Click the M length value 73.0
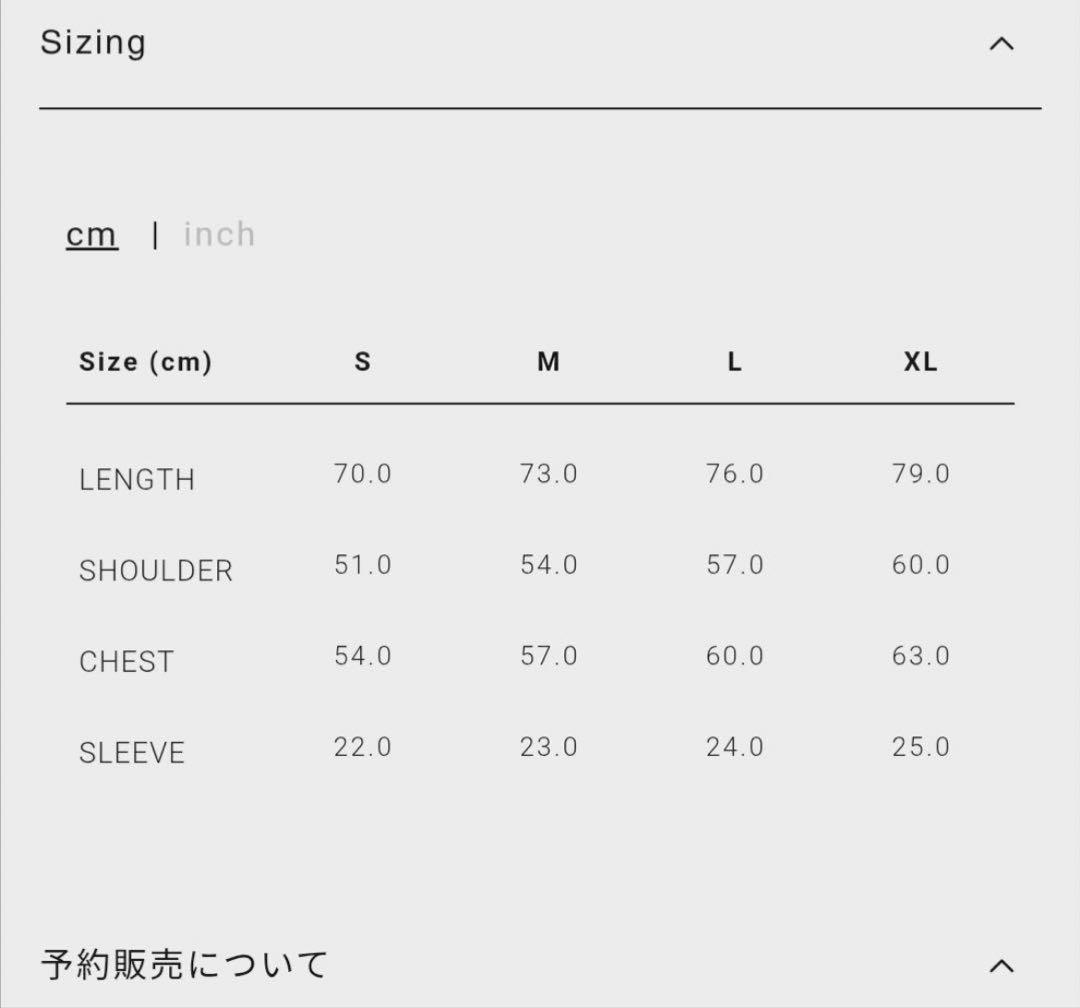 tap(548, 474)
